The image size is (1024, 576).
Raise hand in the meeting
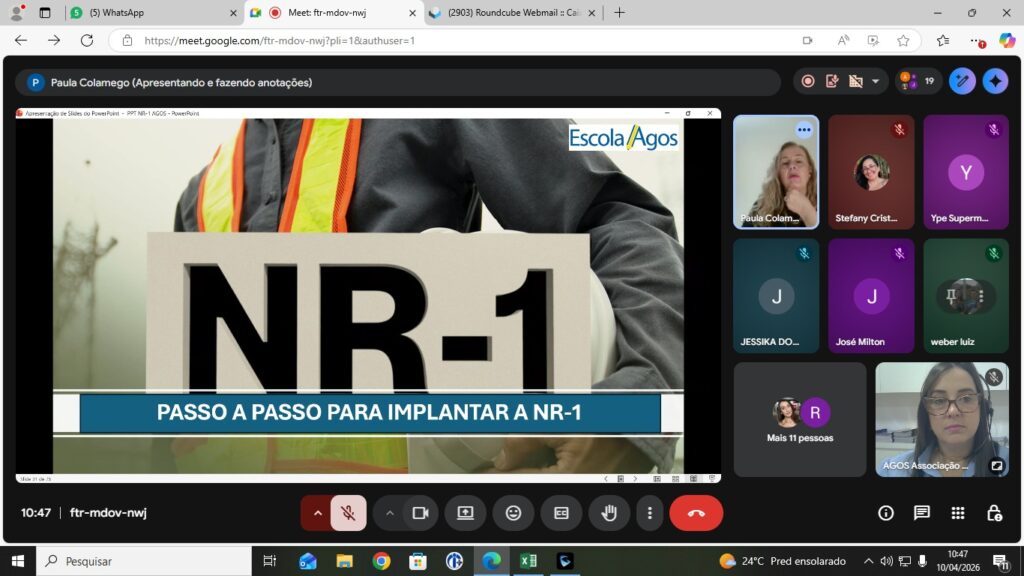click(608, 513)
